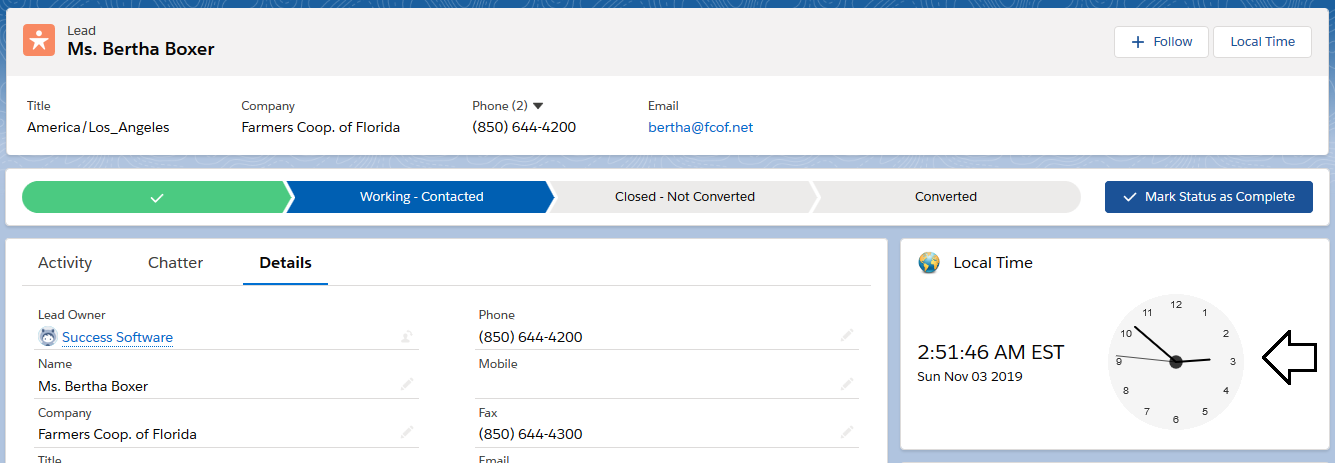1335x463 pixels.
Task: Edit the Company field using pencil icon
Action: [406, 434]
